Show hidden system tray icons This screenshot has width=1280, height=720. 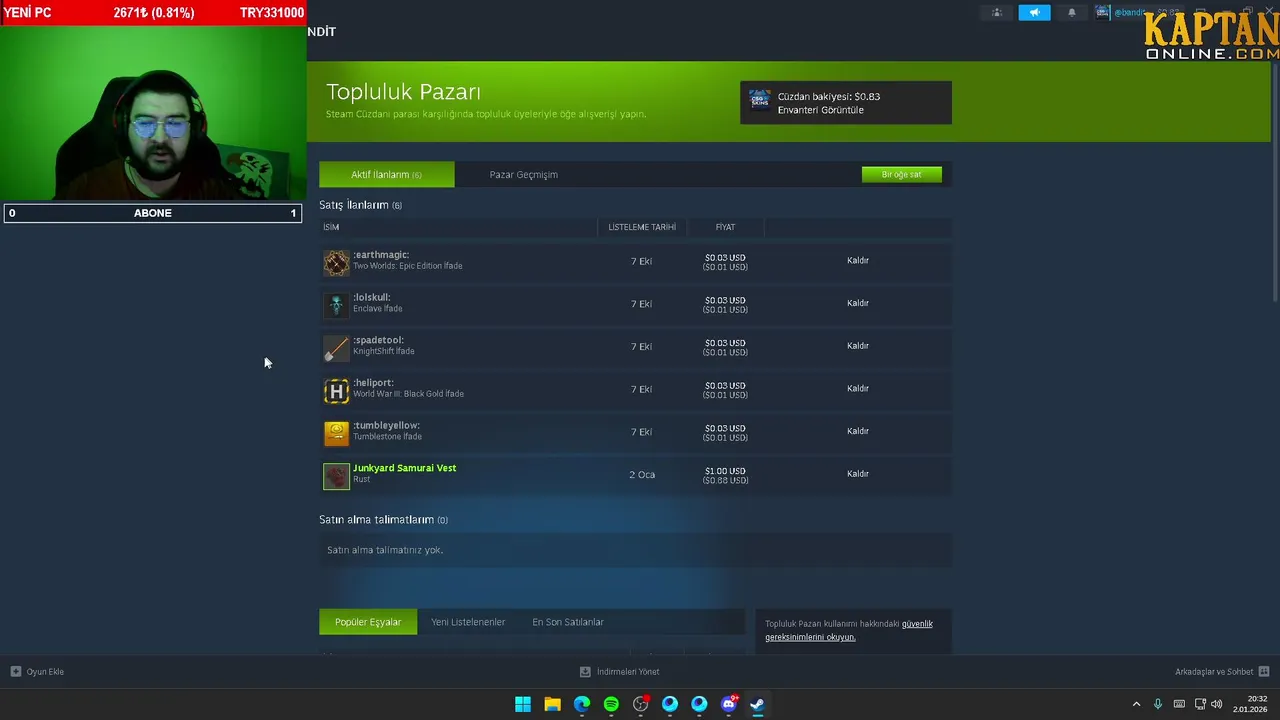tap(1136, 704)
